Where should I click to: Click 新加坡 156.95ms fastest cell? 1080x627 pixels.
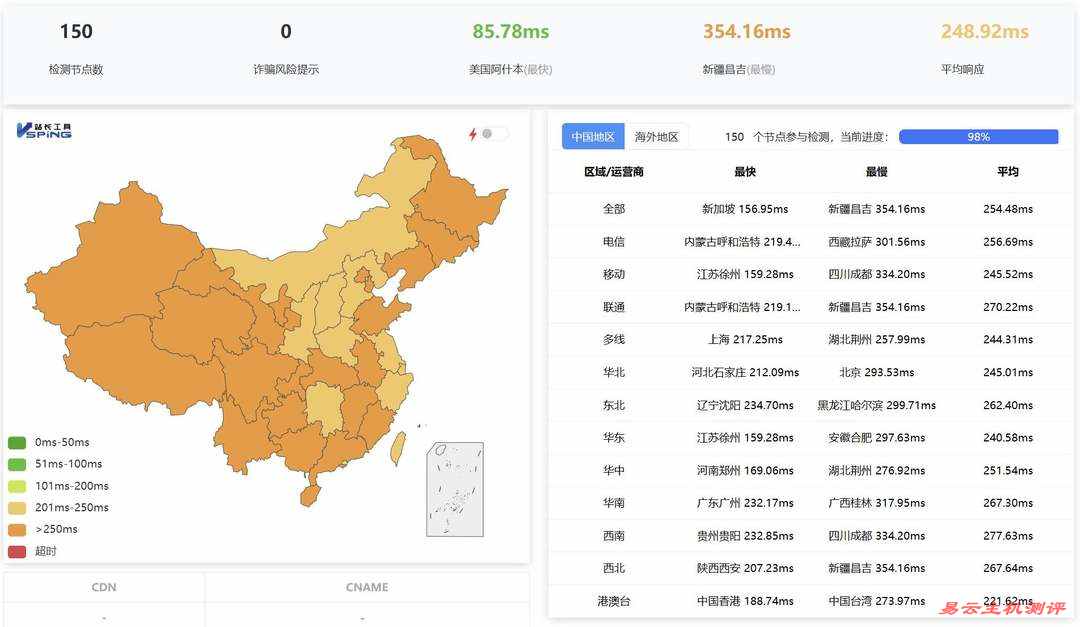coord(745,209)
